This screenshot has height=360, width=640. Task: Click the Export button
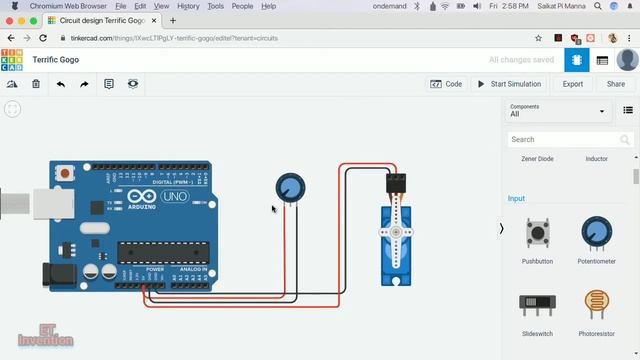click(x=573, y=84)
